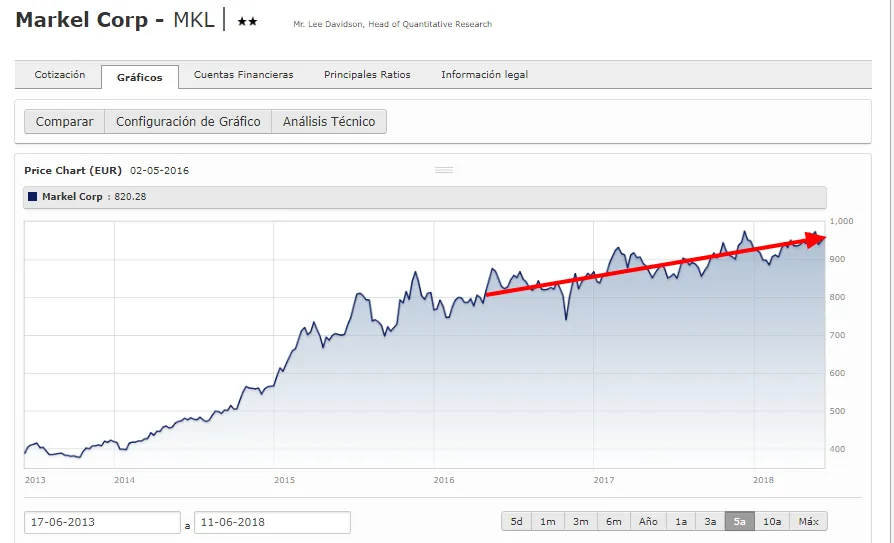Set chart range to Año
The height and width of the screenshot is (543, 894).
[x=648, y=522]
